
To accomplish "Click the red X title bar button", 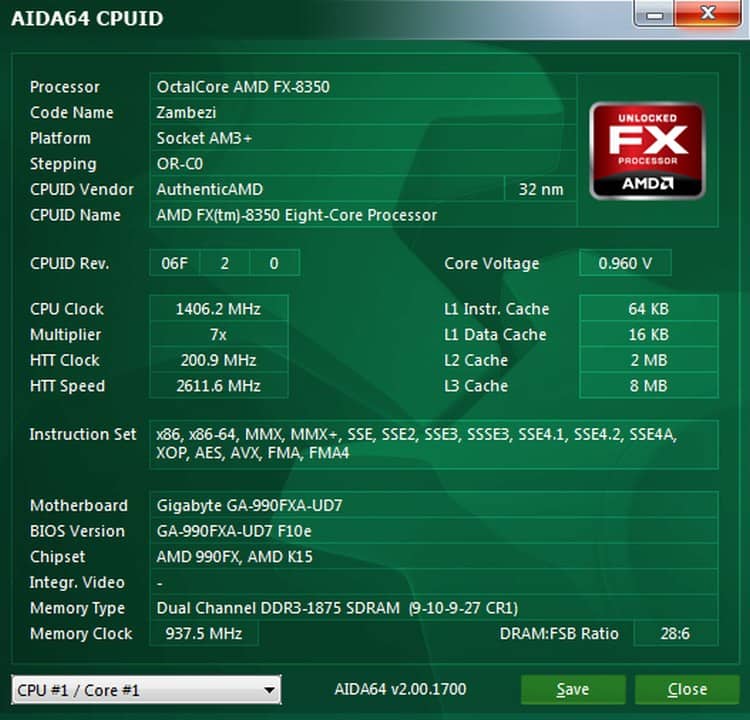I will 708,13.
